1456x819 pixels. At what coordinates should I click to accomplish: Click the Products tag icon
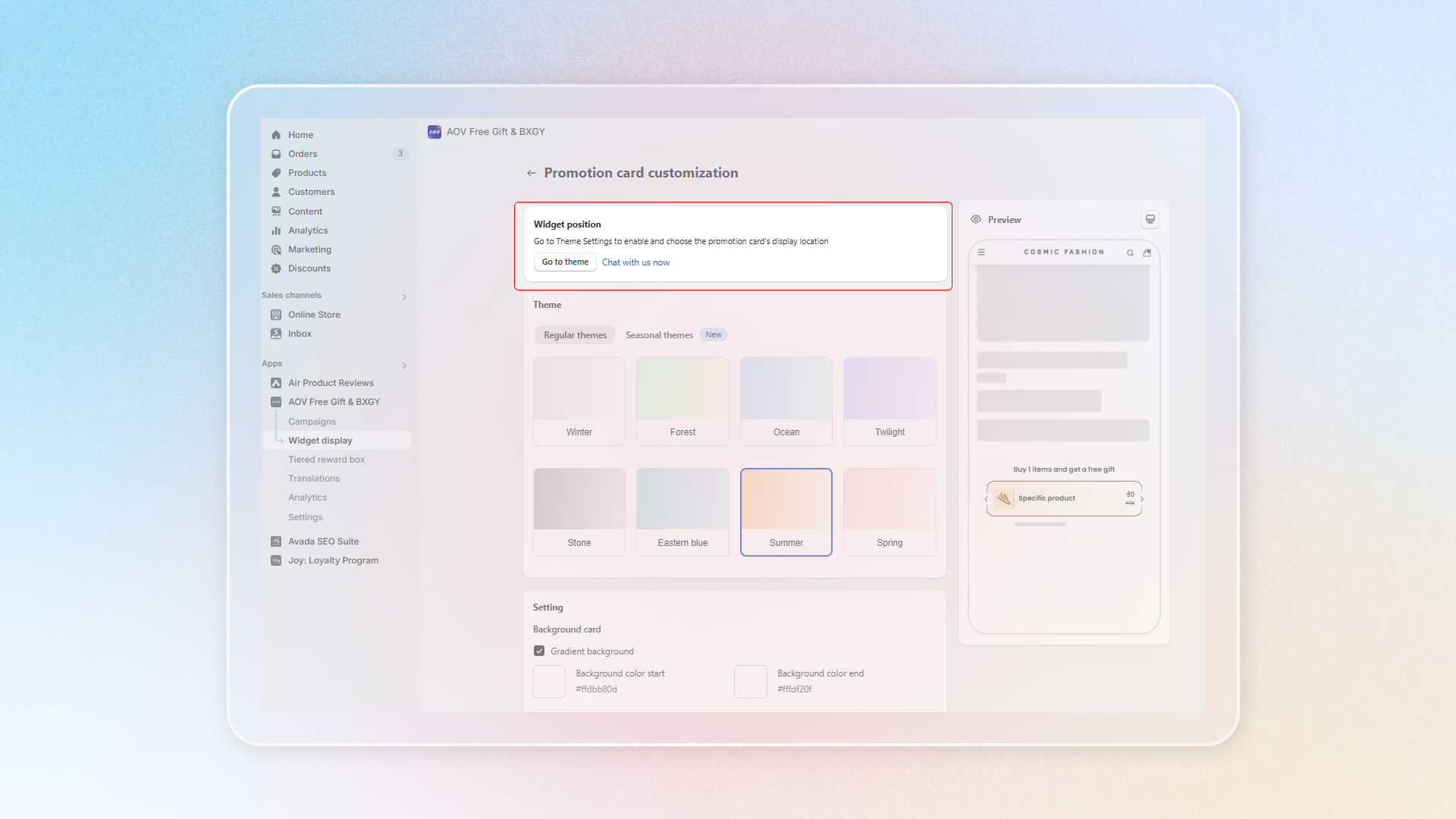pos(276,173)
